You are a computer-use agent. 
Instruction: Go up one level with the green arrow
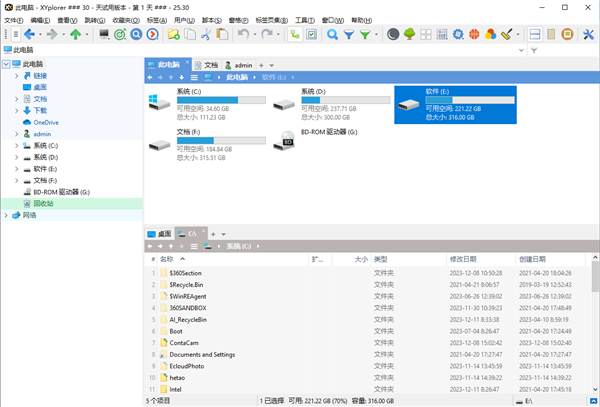[75, 34]
